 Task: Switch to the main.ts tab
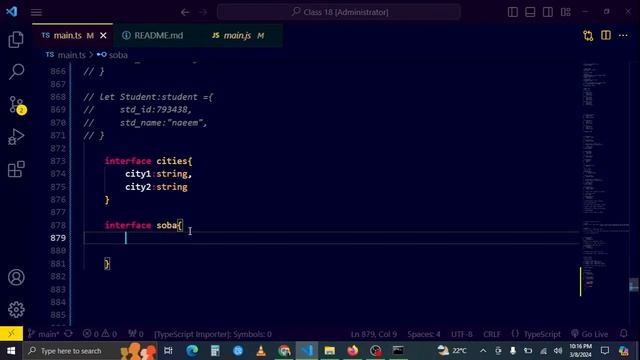click(x=67, y=36)
